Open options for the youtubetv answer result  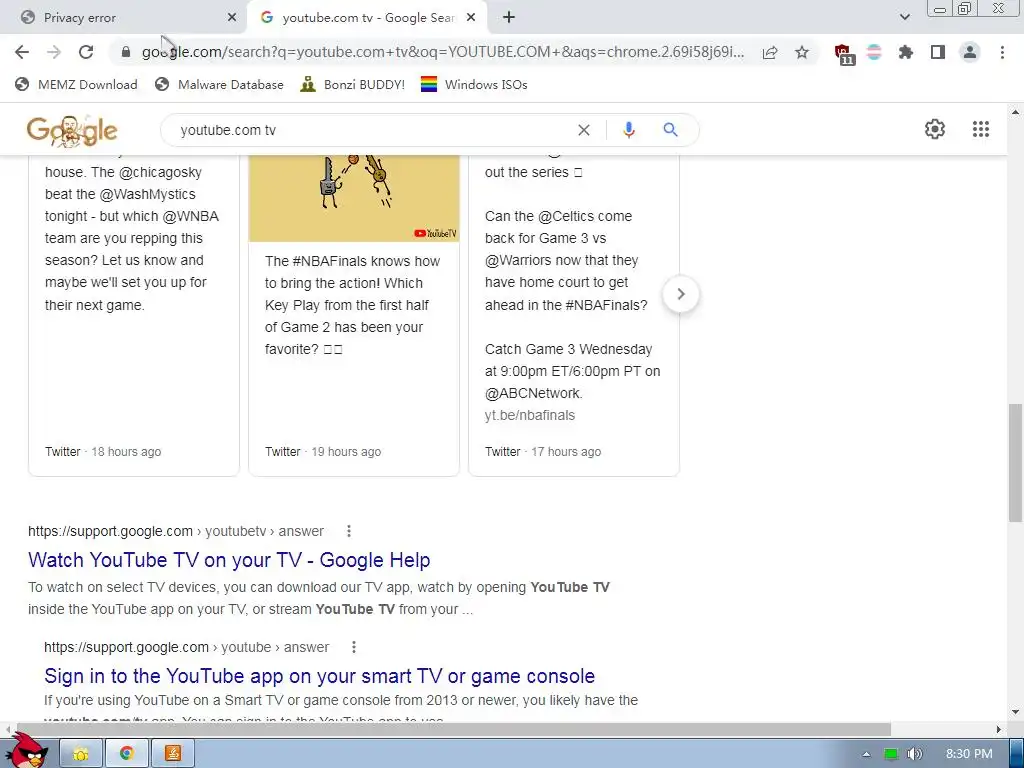[x=349, y=531]
